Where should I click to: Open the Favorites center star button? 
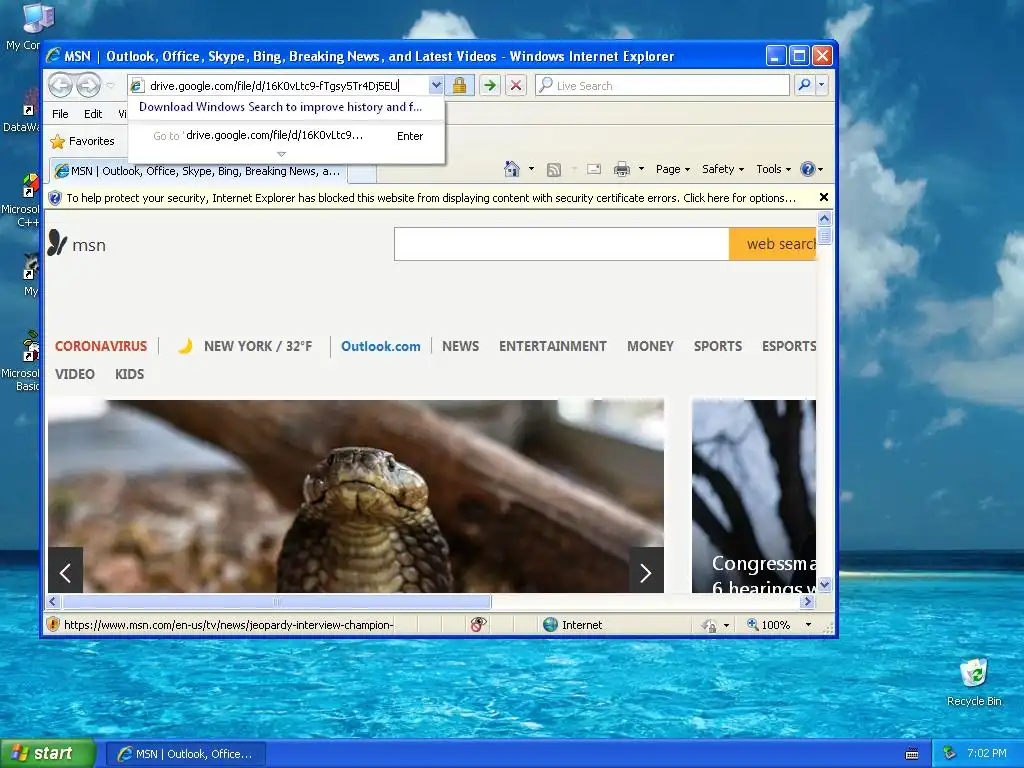click(82, 141)
